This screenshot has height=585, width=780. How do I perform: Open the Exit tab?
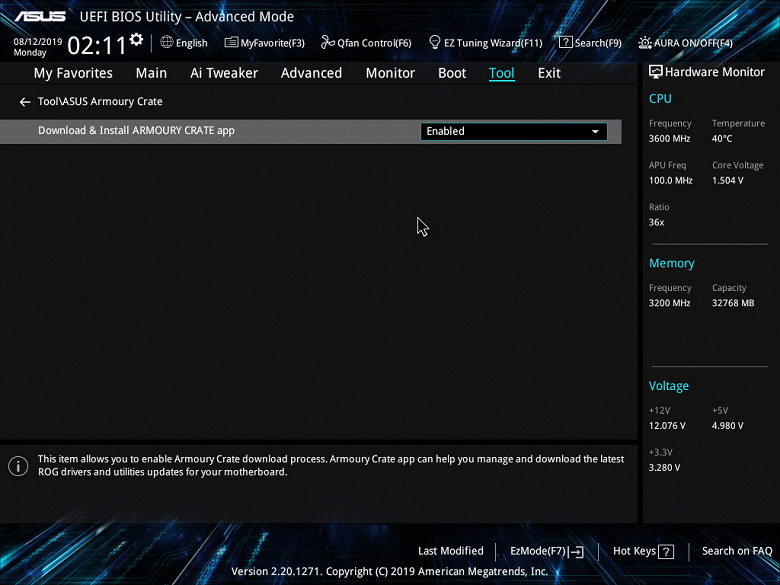click(549, 73)
